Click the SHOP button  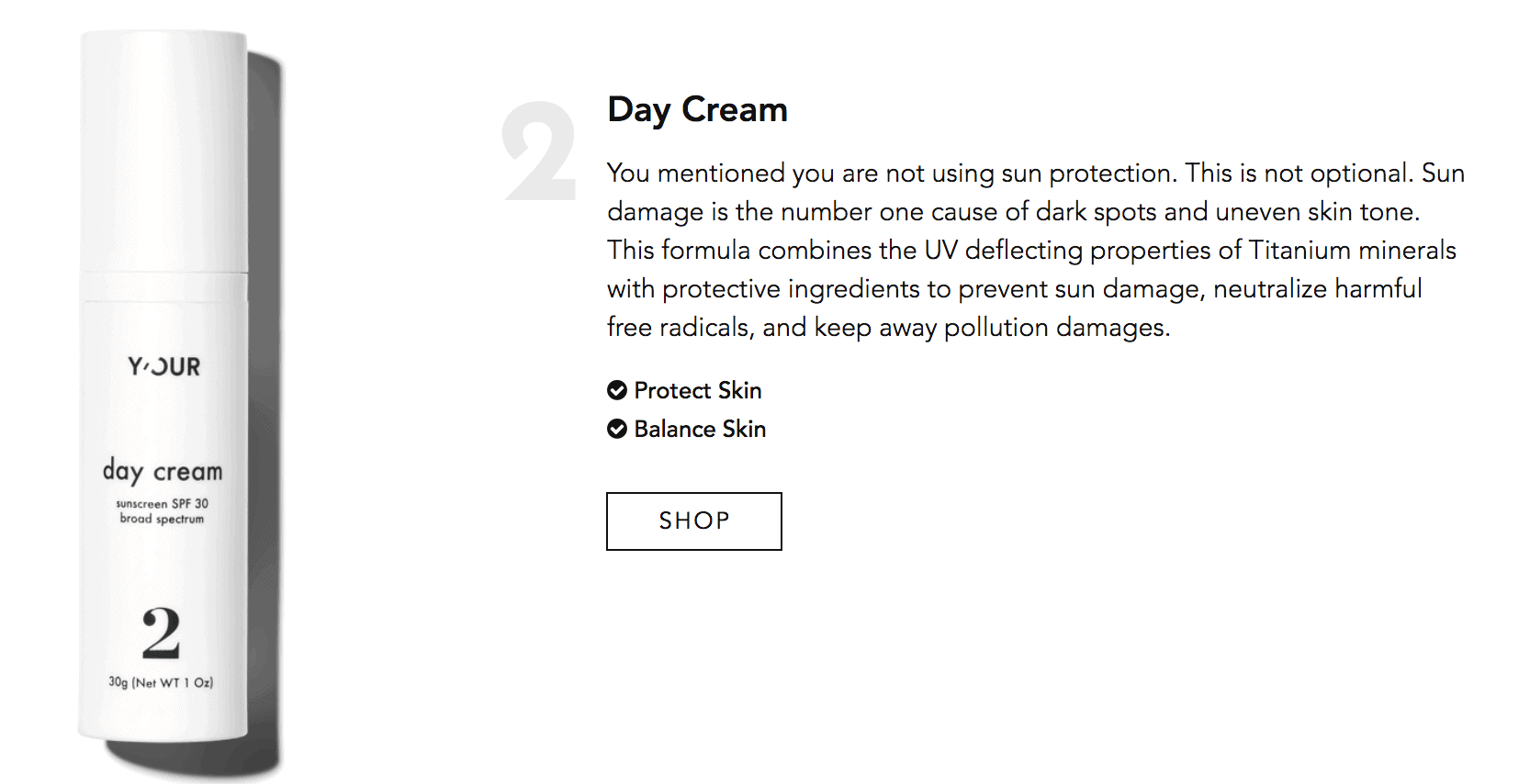[693, 521]
